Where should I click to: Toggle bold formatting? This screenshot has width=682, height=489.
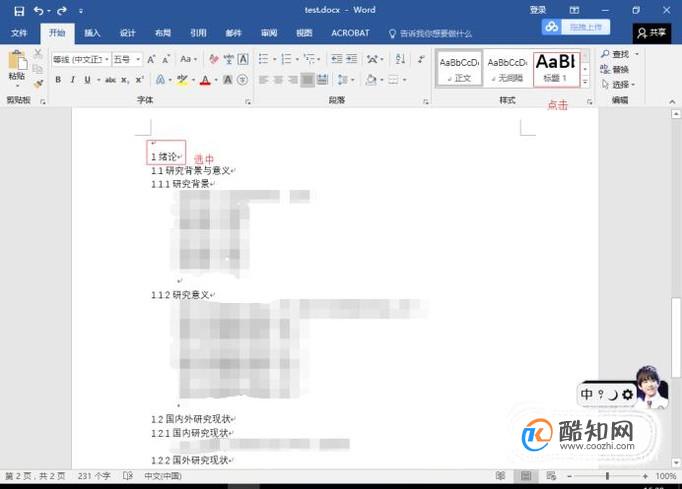pos(58,80)
